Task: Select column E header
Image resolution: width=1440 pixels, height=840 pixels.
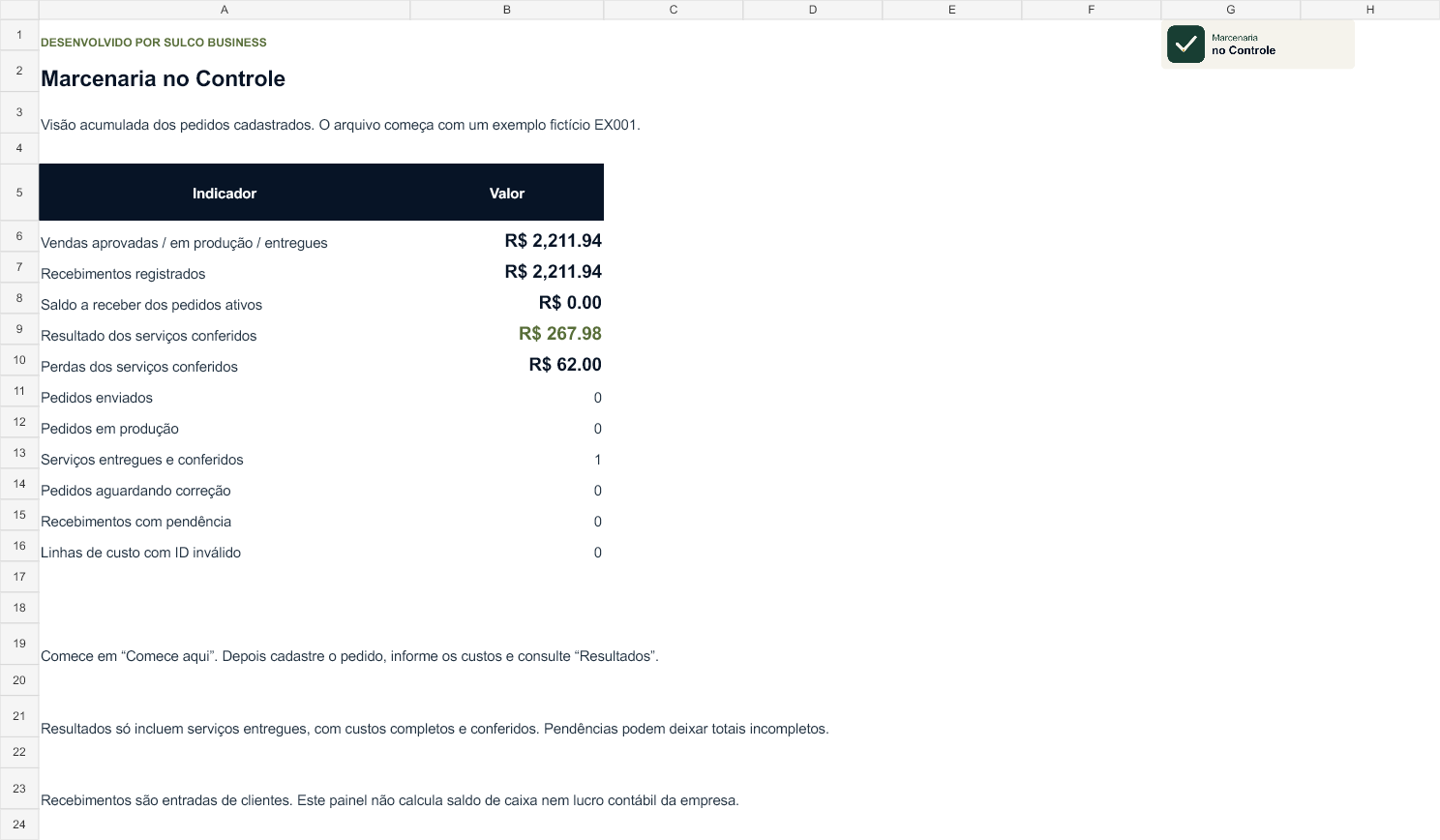Action: 952,10
